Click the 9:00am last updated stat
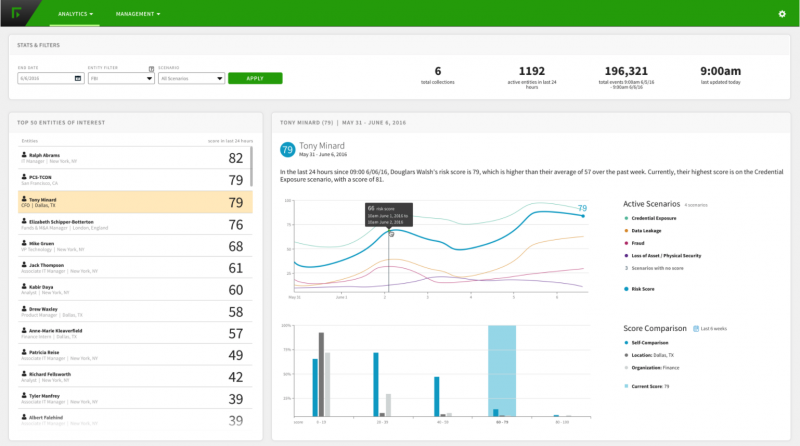The height and width of the screenshot is (446, 800). pyautogui.click(x=720, y=75)
